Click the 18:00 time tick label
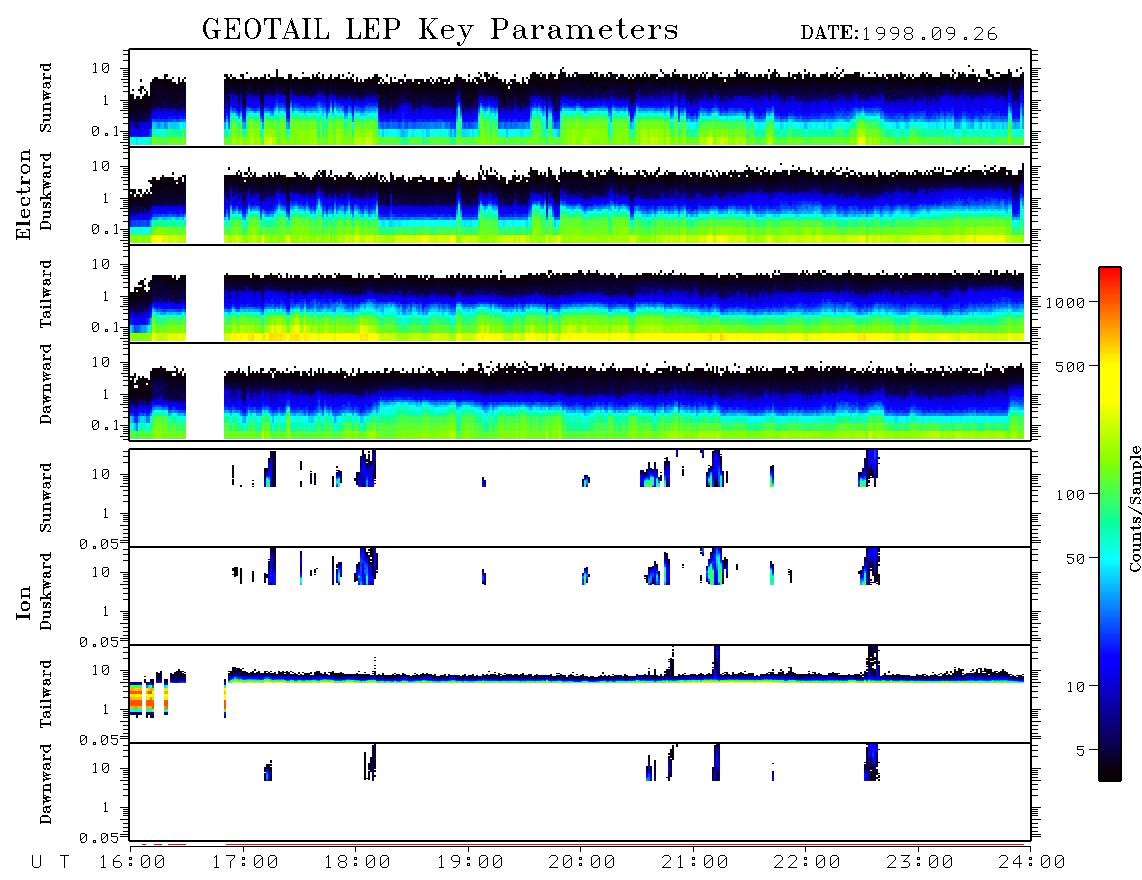Image resolution: width=1142 pixels, height=880 pixels. [x=357, y=863]
